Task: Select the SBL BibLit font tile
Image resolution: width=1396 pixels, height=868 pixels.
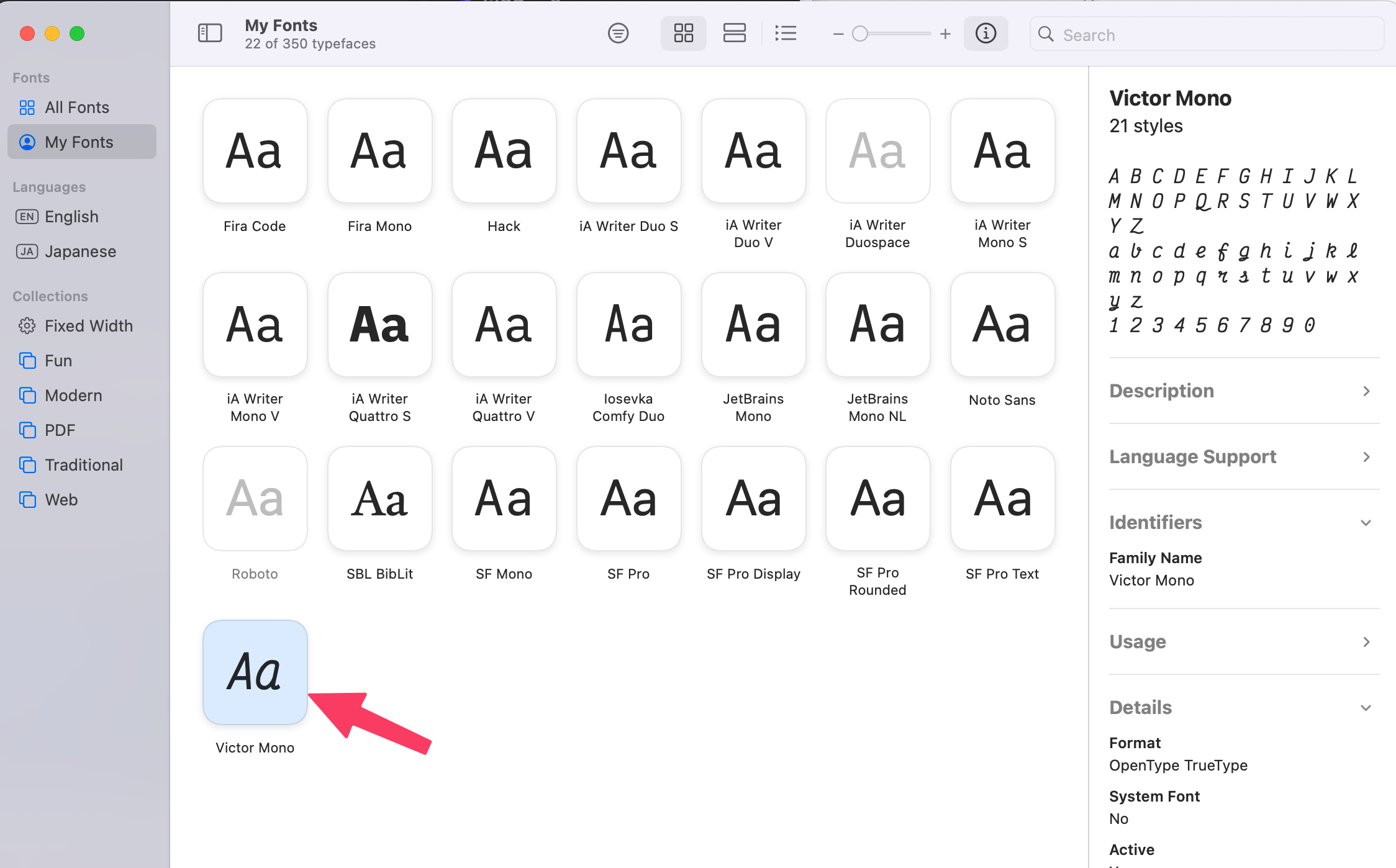Action: [x=379, y=499]
